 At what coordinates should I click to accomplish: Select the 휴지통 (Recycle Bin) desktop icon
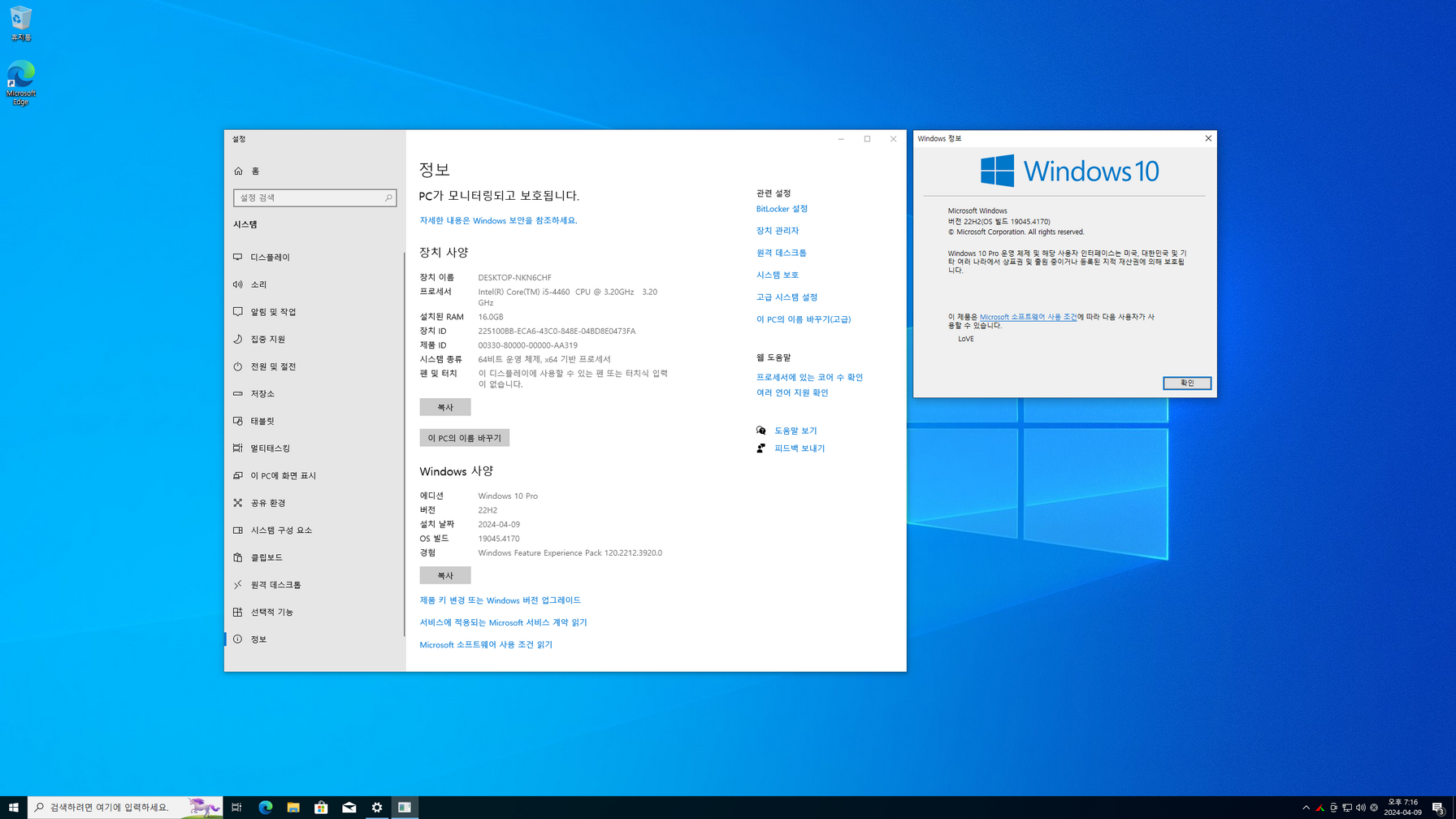[x=21, y=23]
